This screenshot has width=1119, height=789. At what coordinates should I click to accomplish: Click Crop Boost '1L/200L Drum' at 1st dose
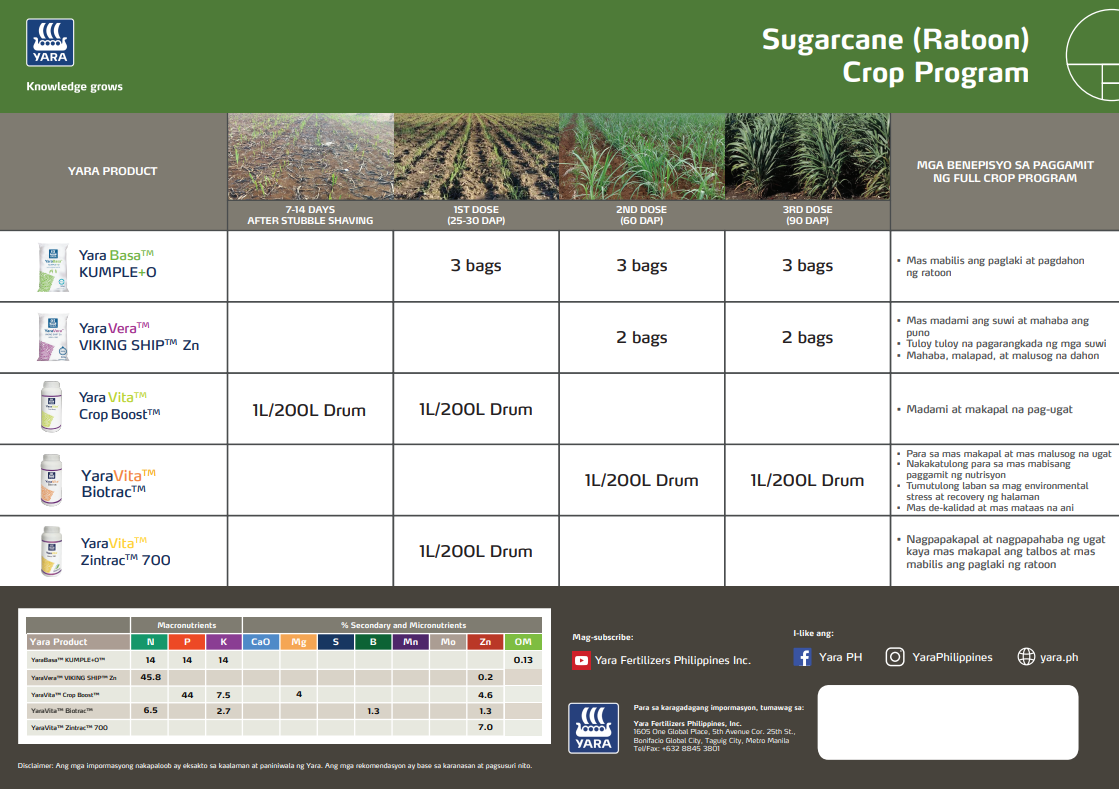(476, 409)
